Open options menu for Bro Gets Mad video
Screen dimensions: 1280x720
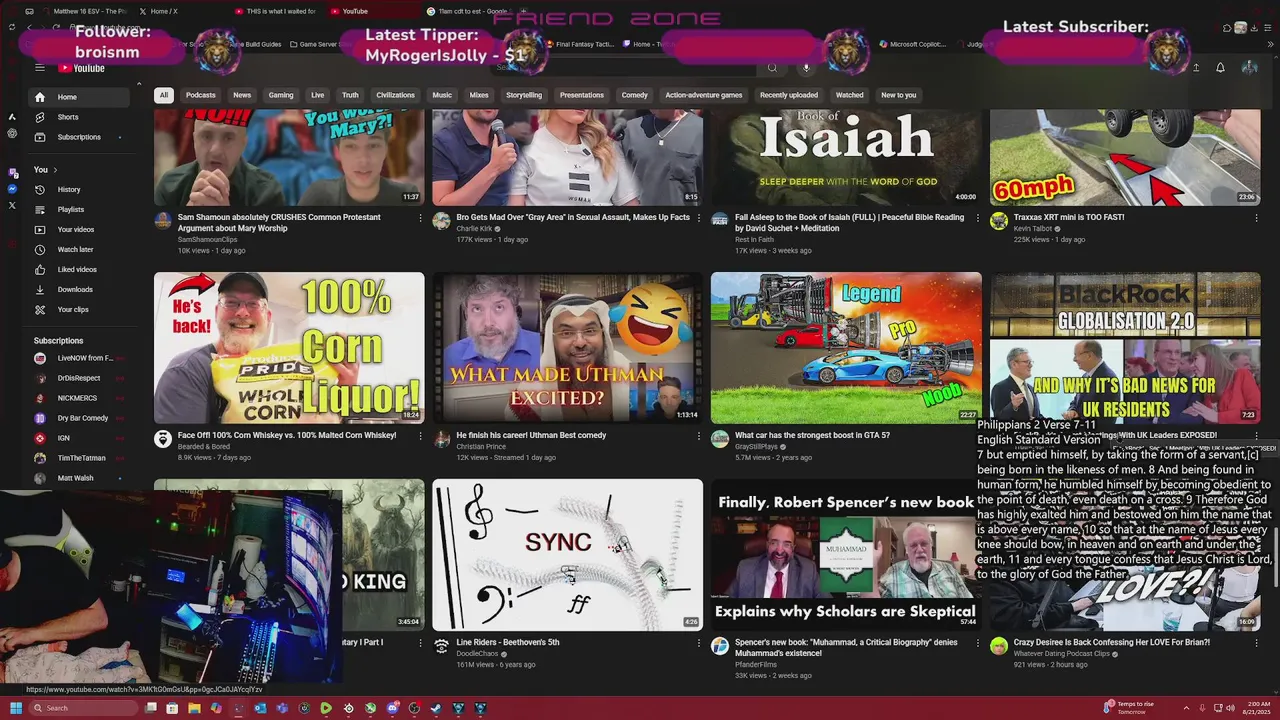click(x=698, y=218)
